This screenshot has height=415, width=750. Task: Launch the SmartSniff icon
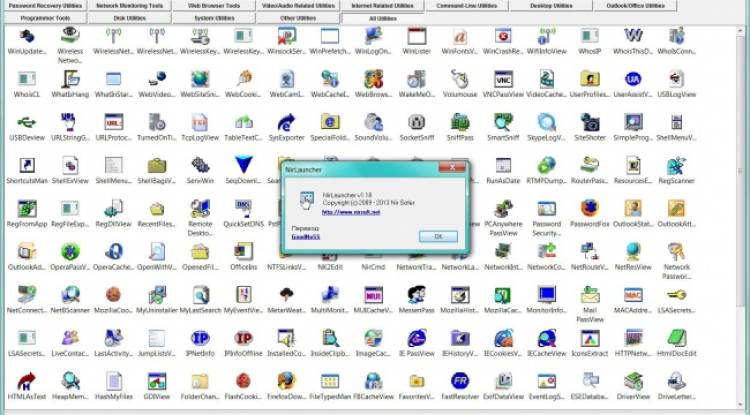point(503,123)
